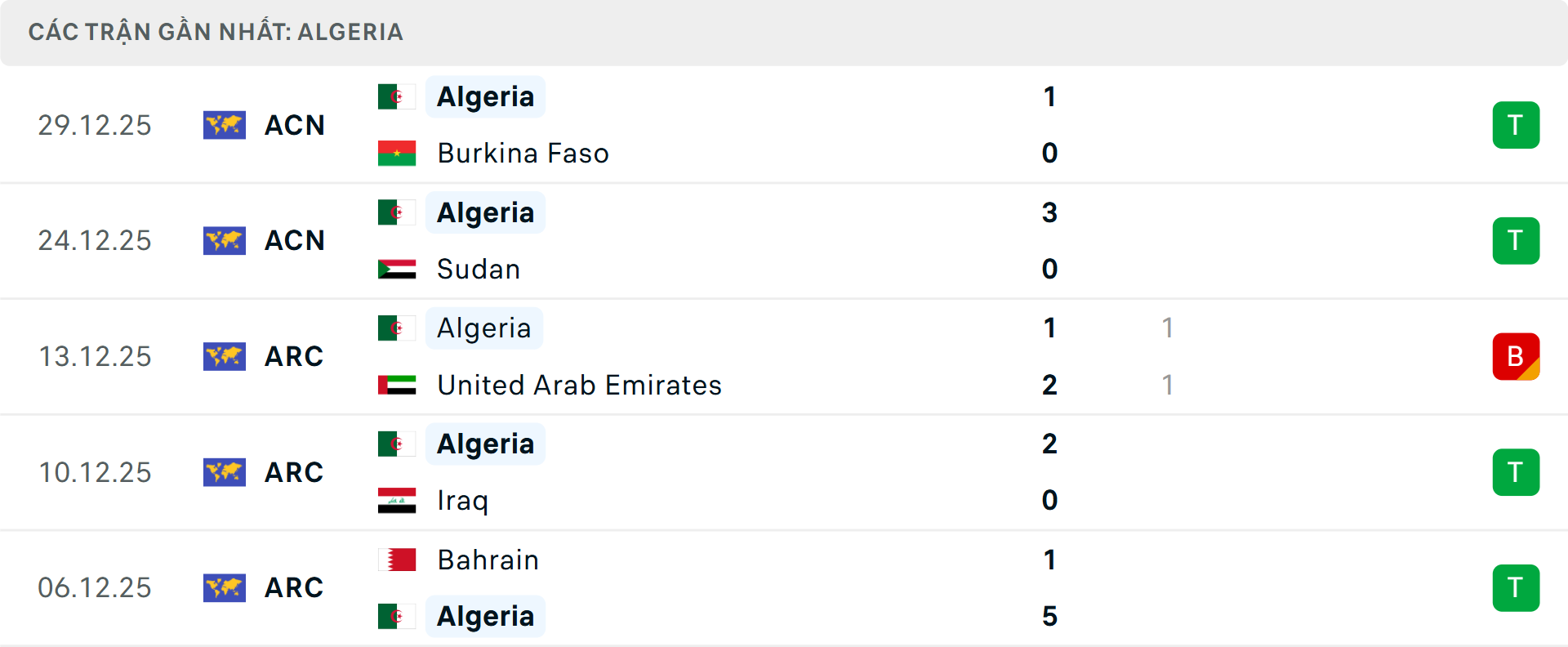Open the Algeria team link in the Sudan match
Screen dimensions: 1568x647
tap(485, 212)
